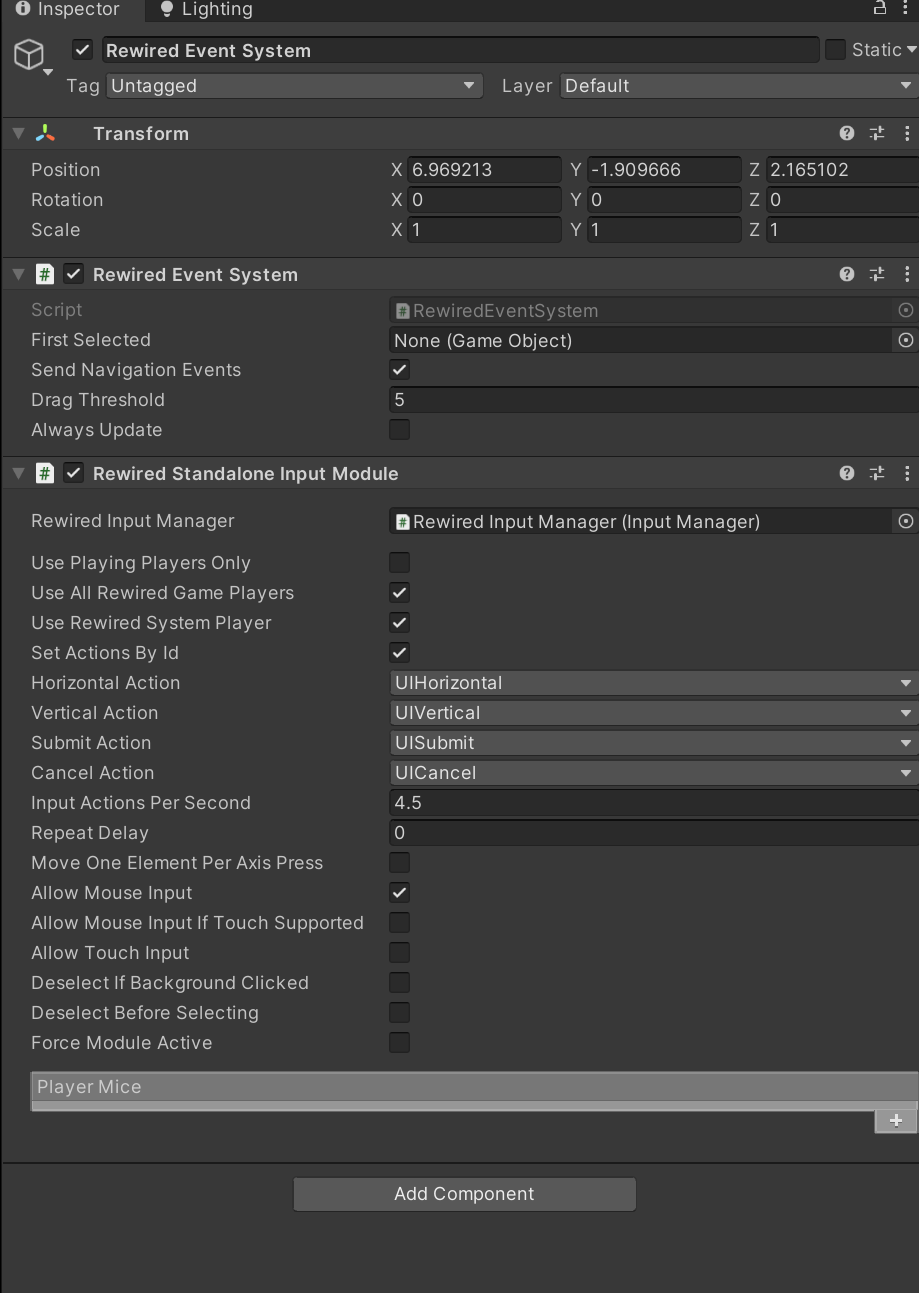
Task: Click the Transform component axes icon
Action: pyautogui.click(x=45, y=133)
